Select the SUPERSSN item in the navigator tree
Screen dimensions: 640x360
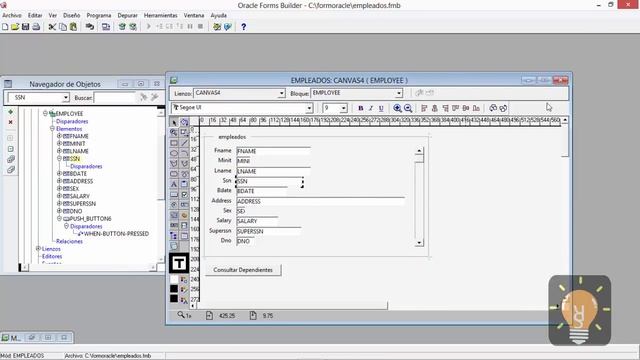coord(83,204)
